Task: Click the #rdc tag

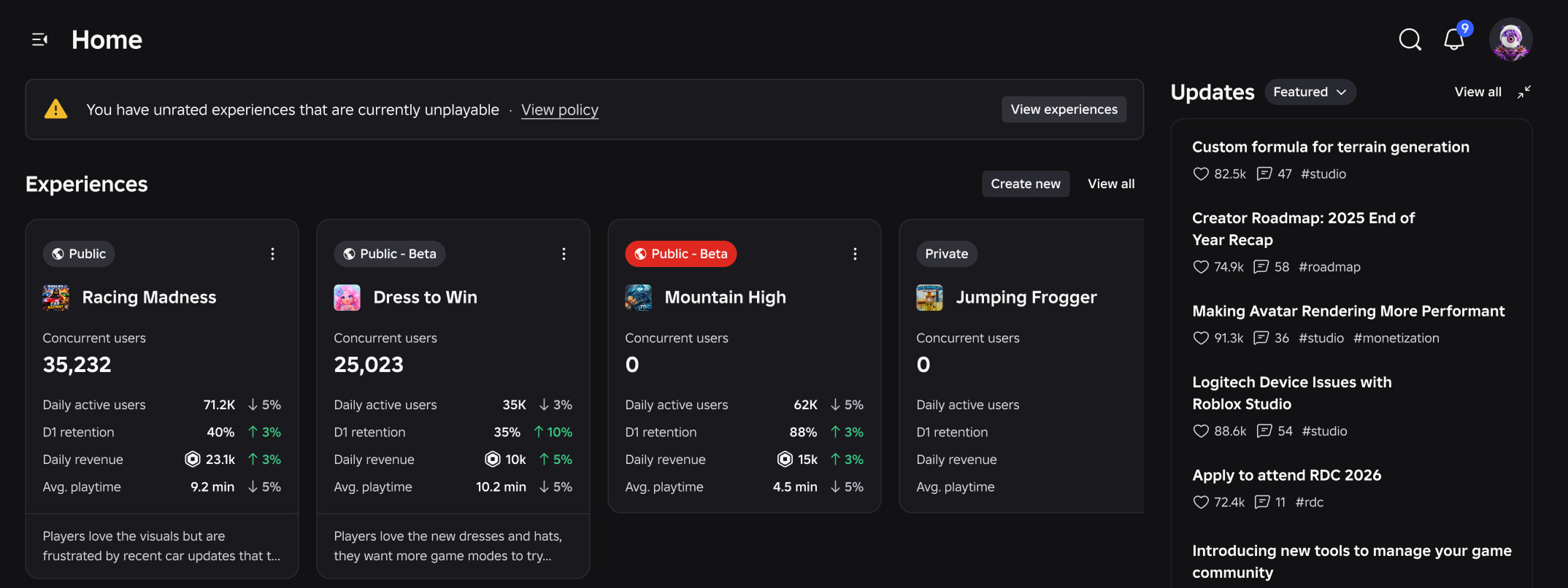Action: pyautogui.click(x=1310, y=502)
